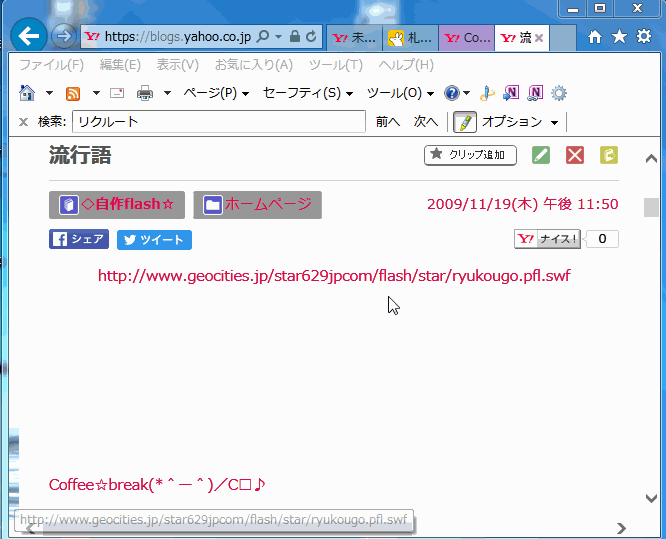Click the Read mail icon
The height and width of the screenshot is (539, 666).
(x=117, y=93)
